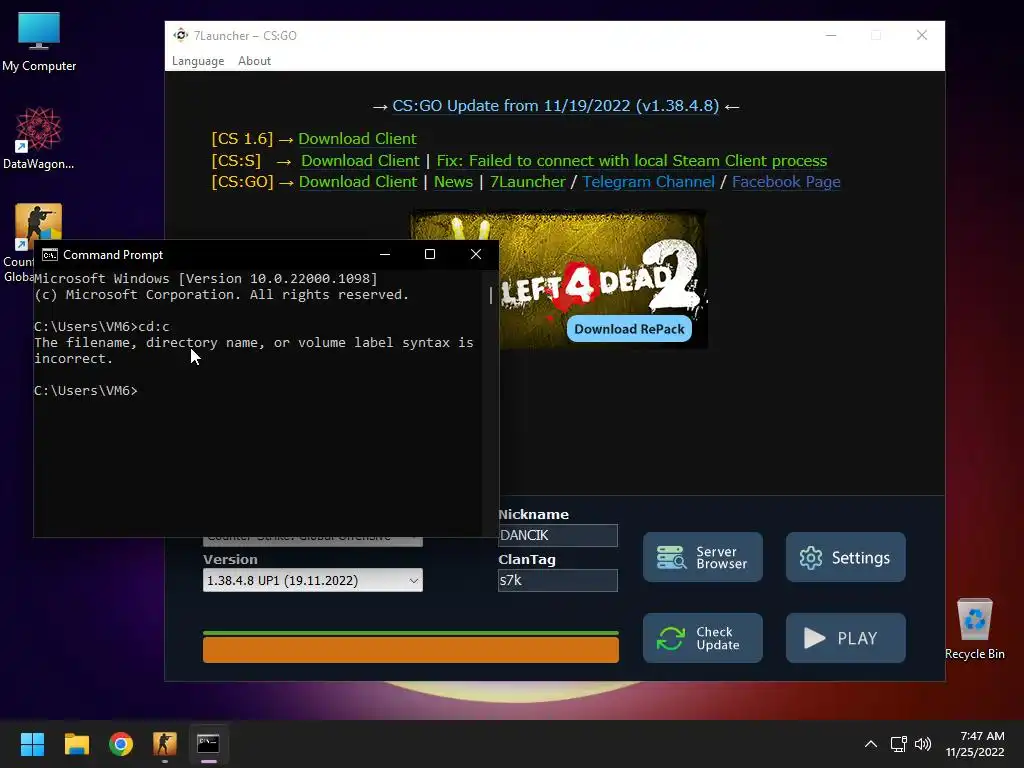Click Command Prompt title bar icon
1024x768 pixels.
pos(50,255)
